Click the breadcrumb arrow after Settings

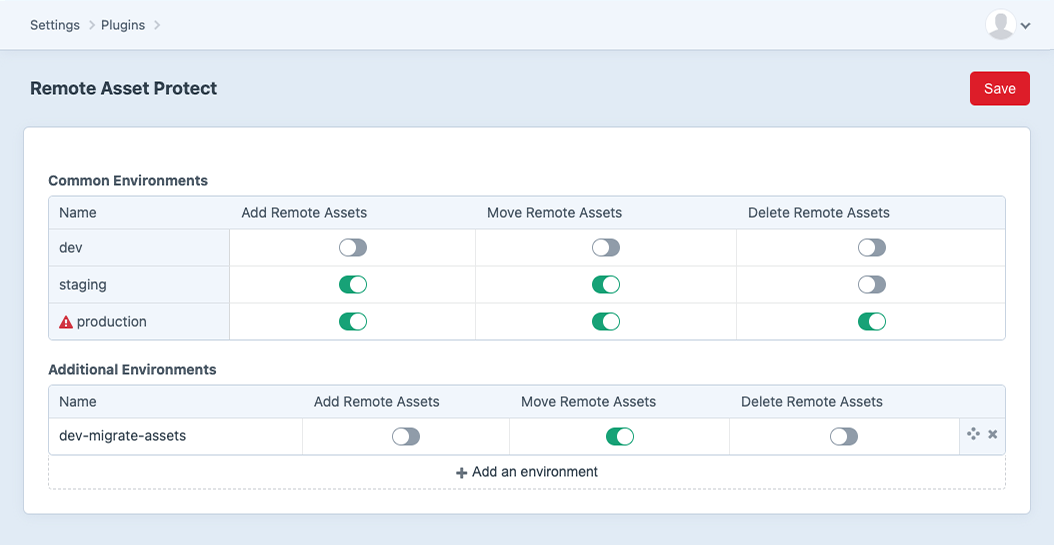[91, 25]
